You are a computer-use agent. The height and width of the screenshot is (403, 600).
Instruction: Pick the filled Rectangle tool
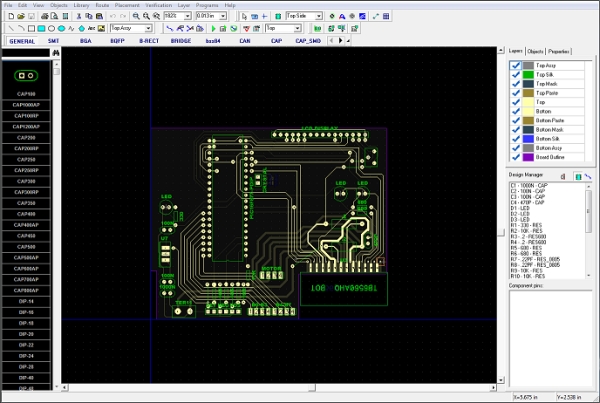pyautogui.click(x=41, y=28)
